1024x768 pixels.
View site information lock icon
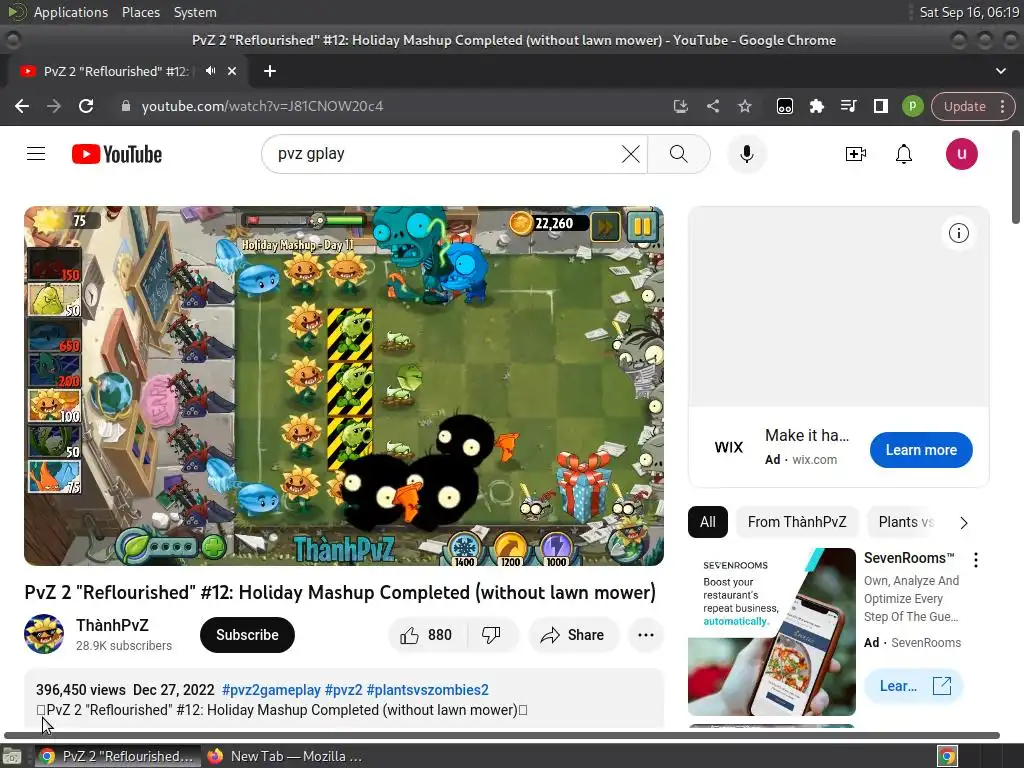click(x=126, y=106)
